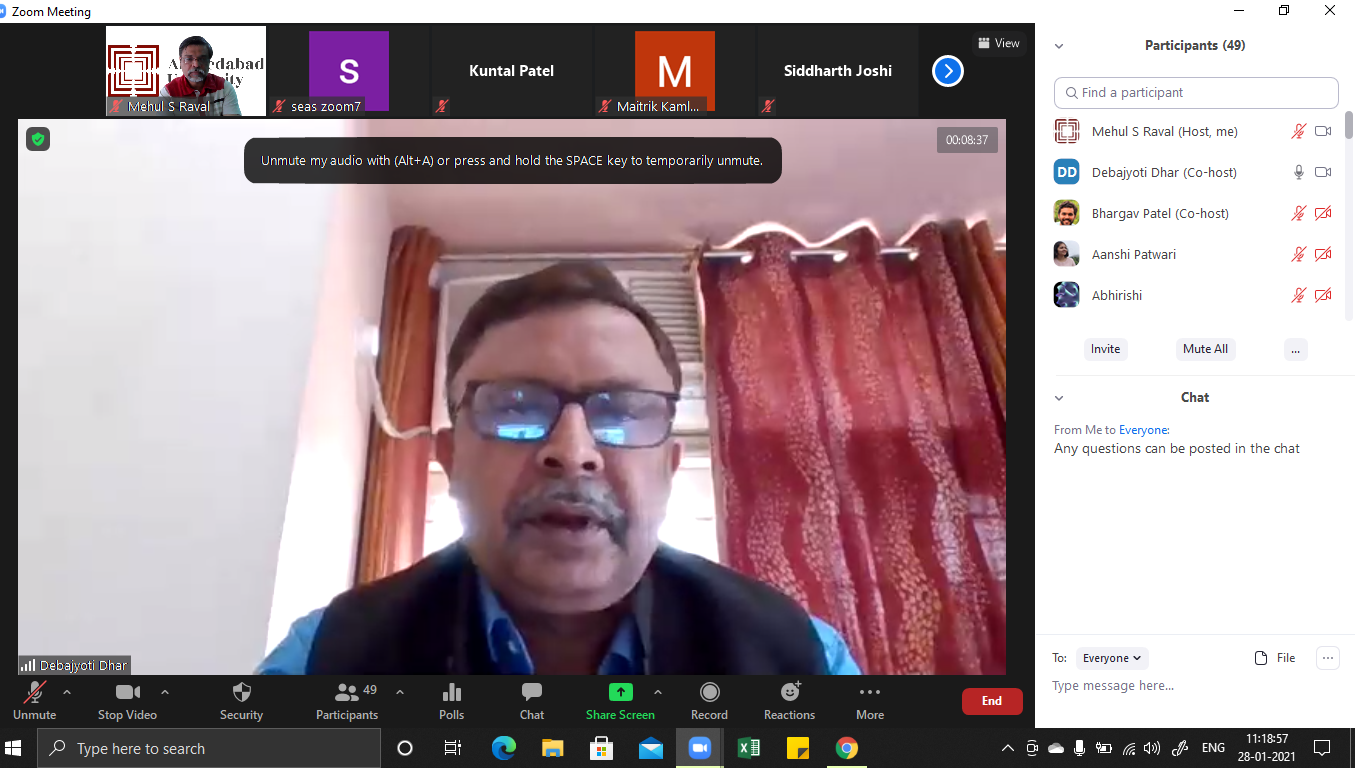
Task: Toggle Debajyoti Dhar's microphone in participants list
Action: [1298, 172]
